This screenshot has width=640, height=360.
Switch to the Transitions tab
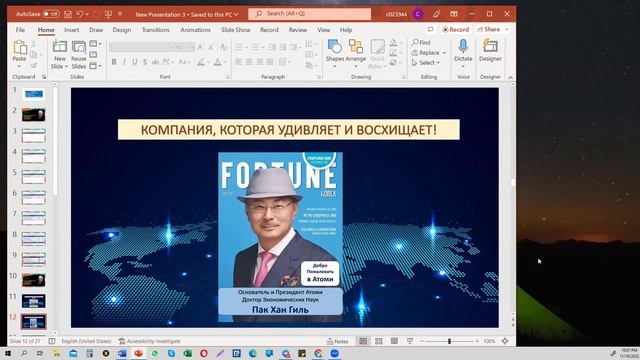[156, 30]
